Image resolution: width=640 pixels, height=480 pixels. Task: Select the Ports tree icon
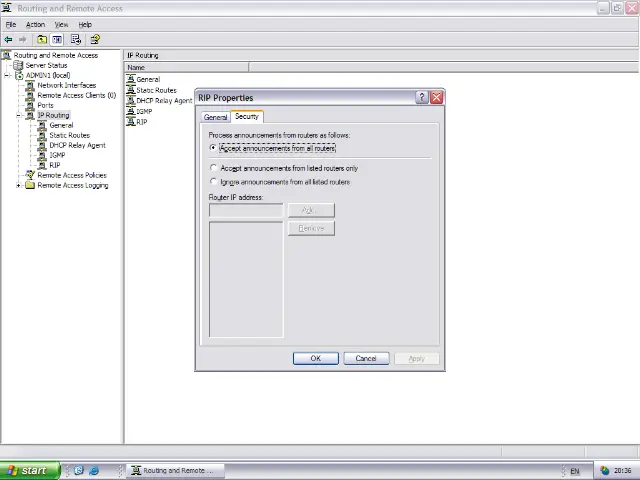tap(30, 105)
